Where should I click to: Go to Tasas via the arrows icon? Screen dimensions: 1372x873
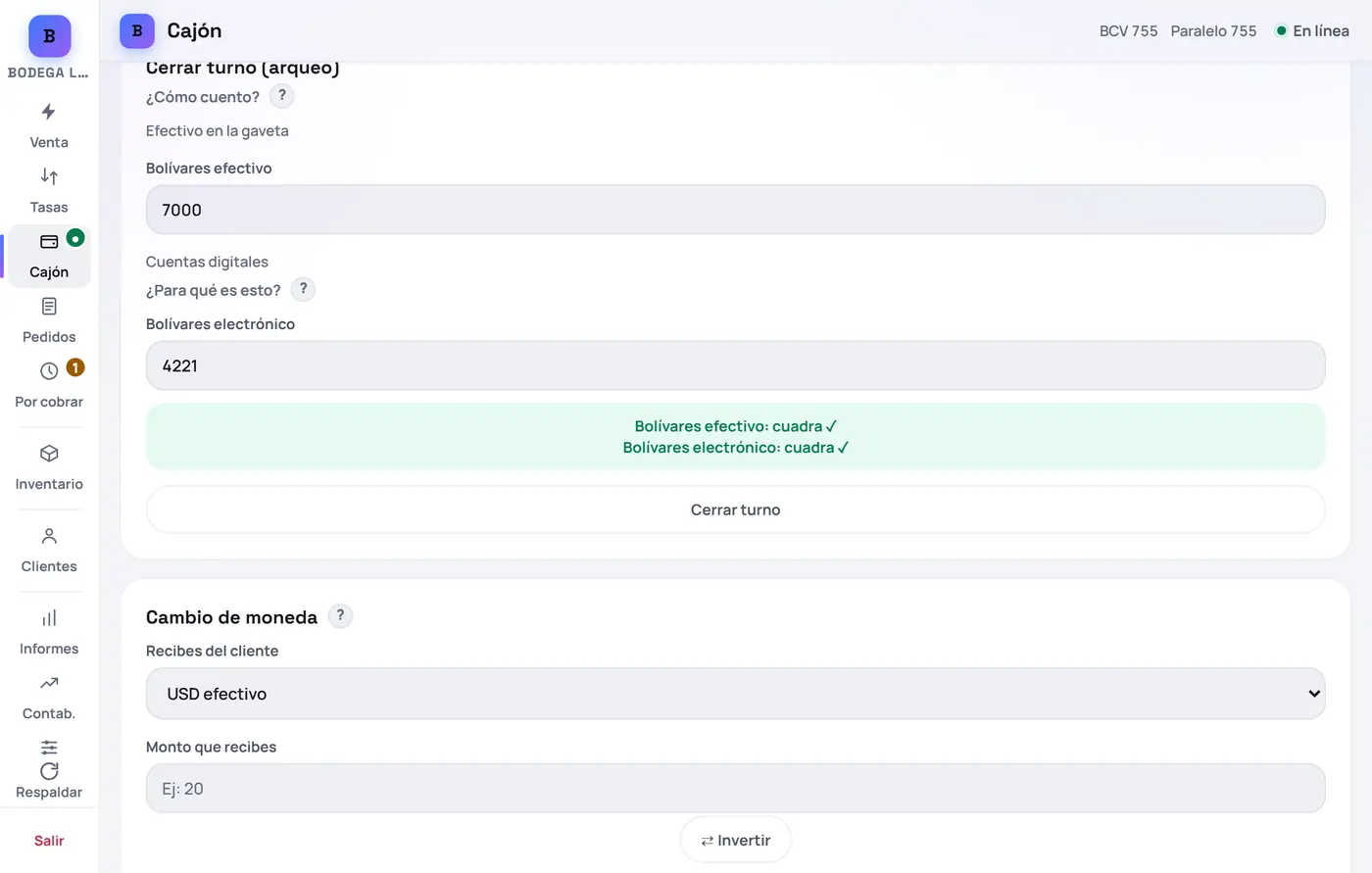(49, 176)
